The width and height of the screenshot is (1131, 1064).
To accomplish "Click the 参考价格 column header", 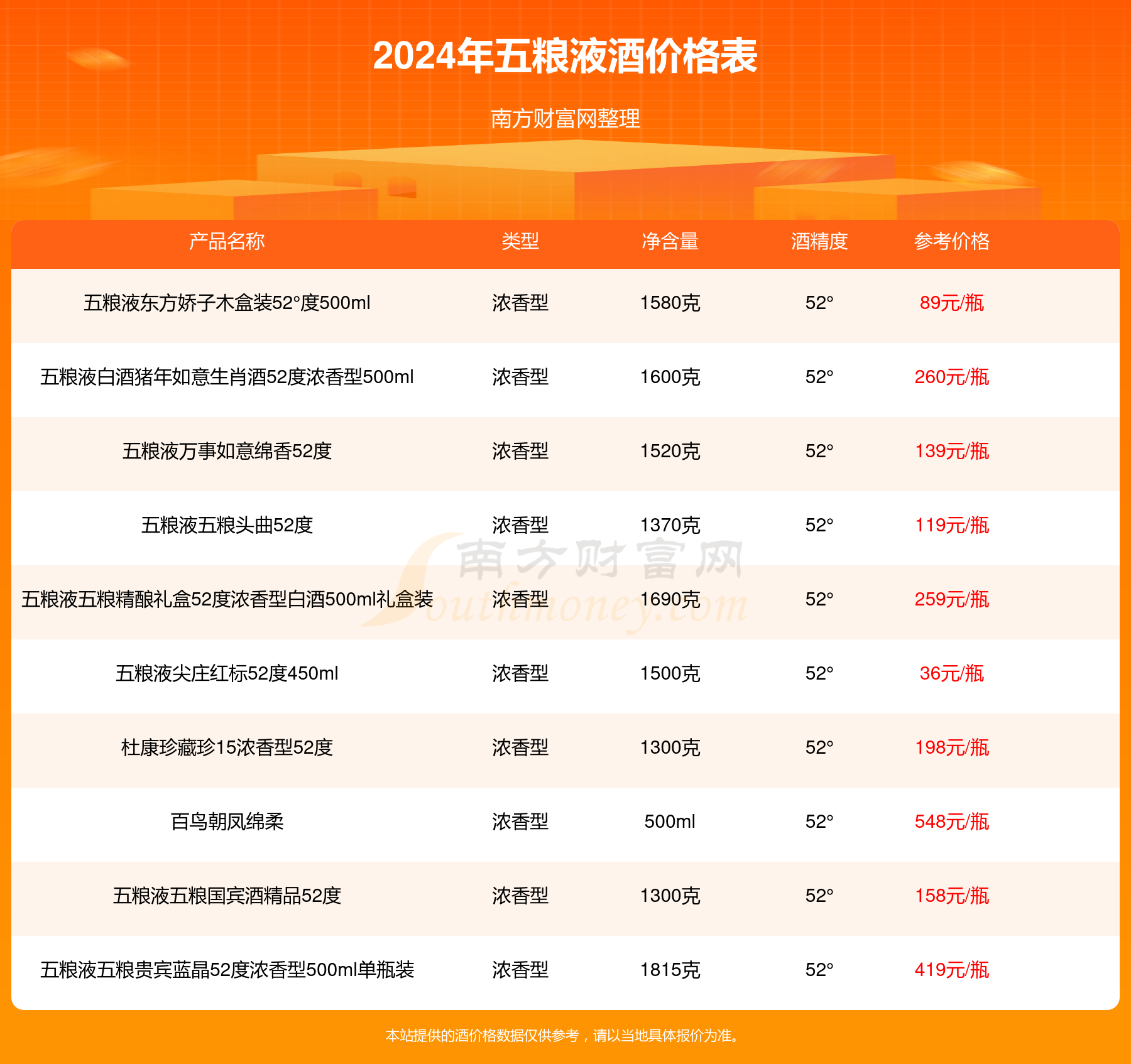I will pos(952,241).
